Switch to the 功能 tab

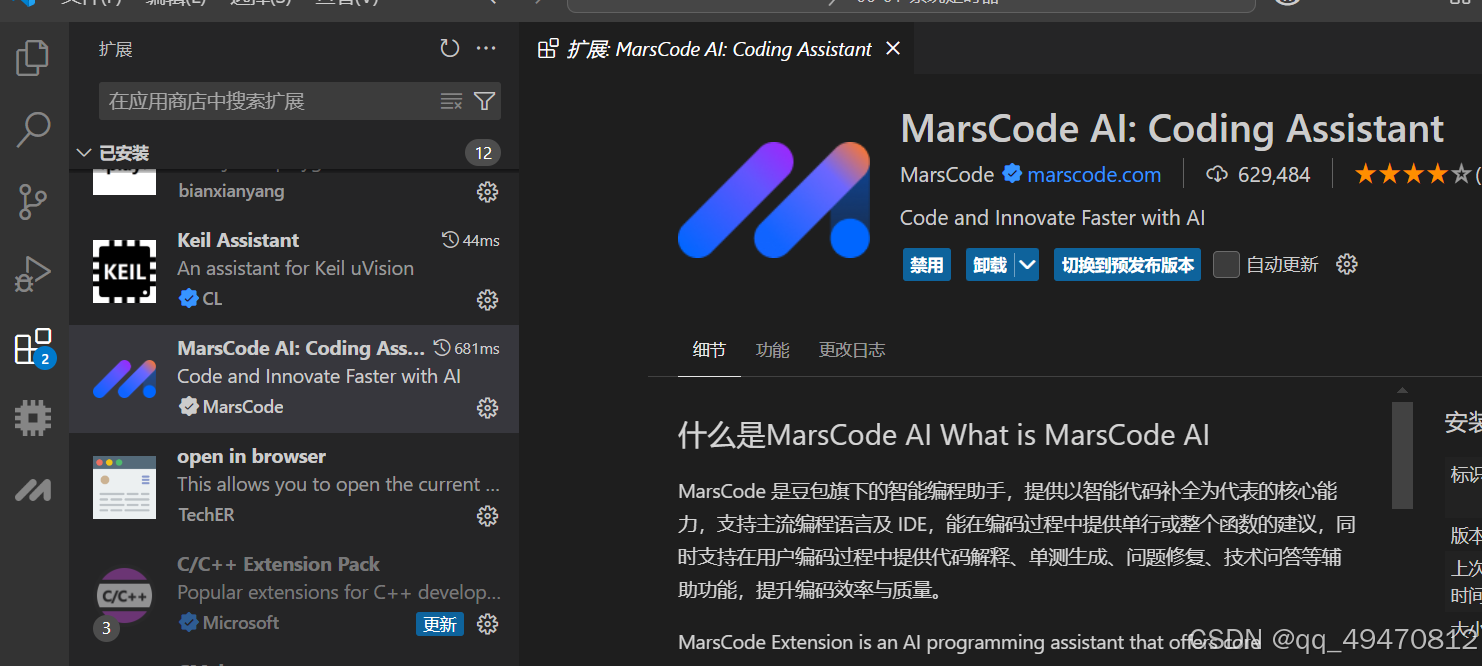click(x=773, y=350)
